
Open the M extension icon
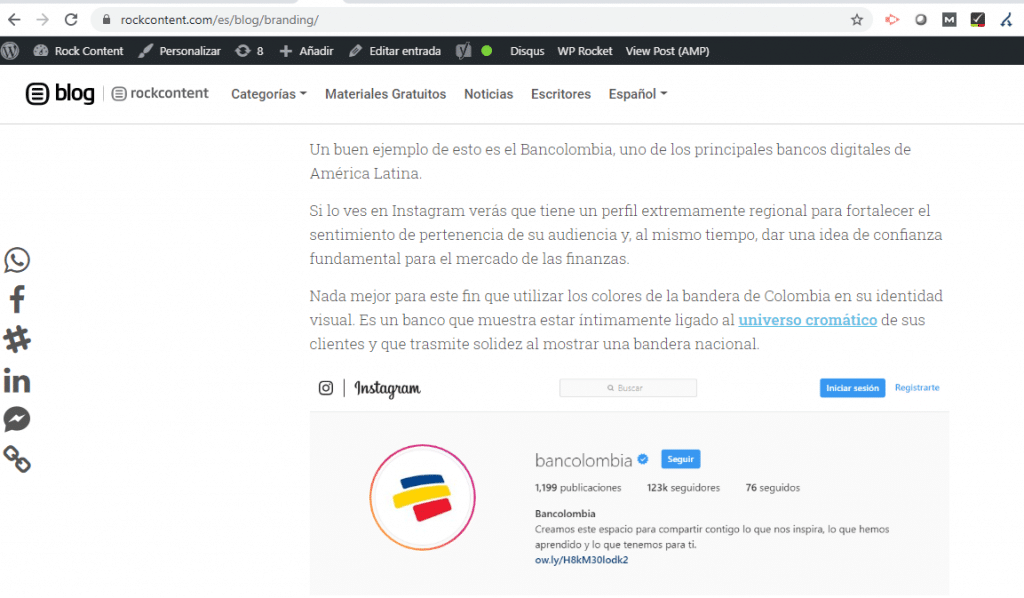[x=950, y=20]
